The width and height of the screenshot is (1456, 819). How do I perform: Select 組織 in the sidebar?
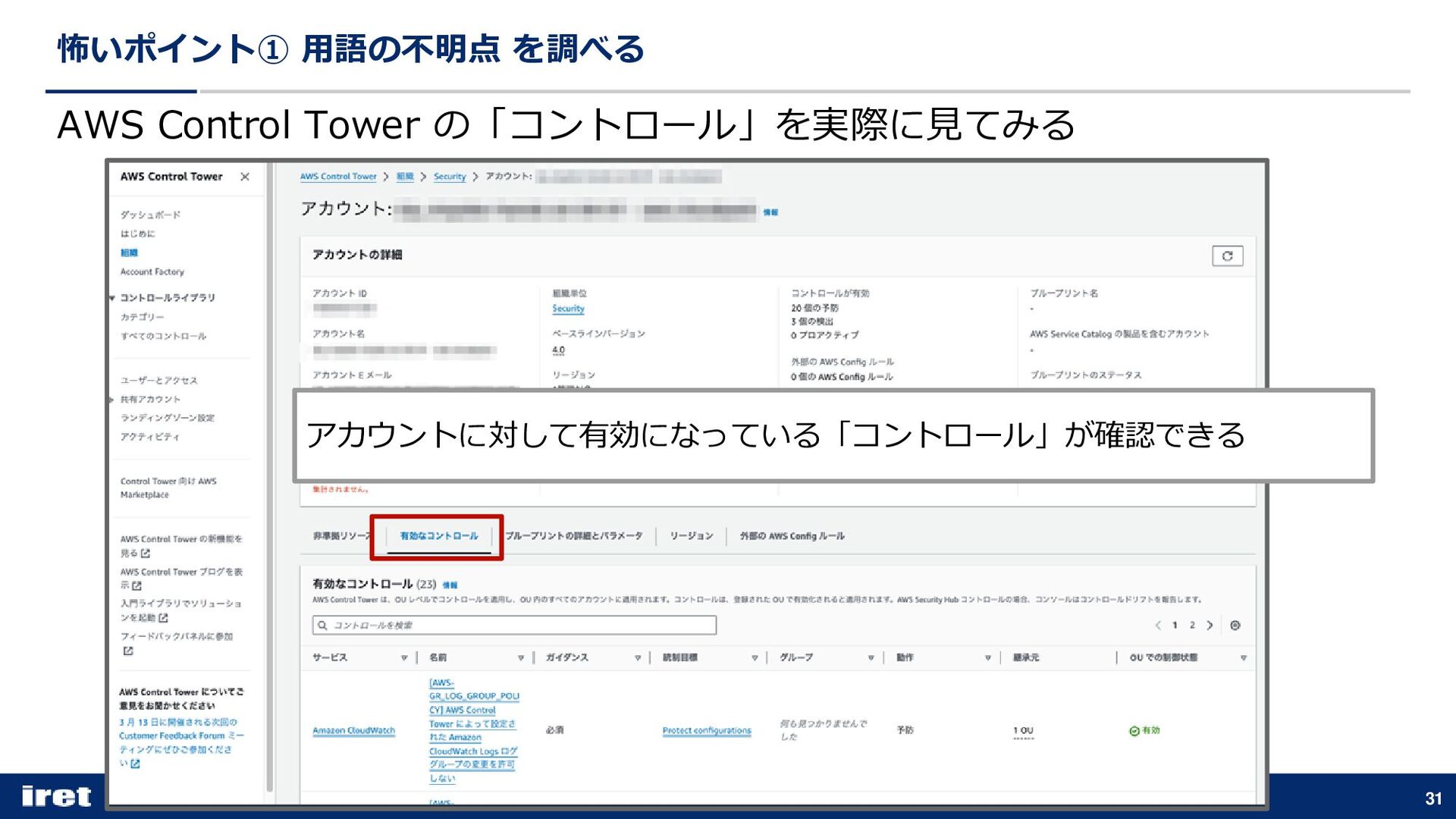click(x=129, y=253)
